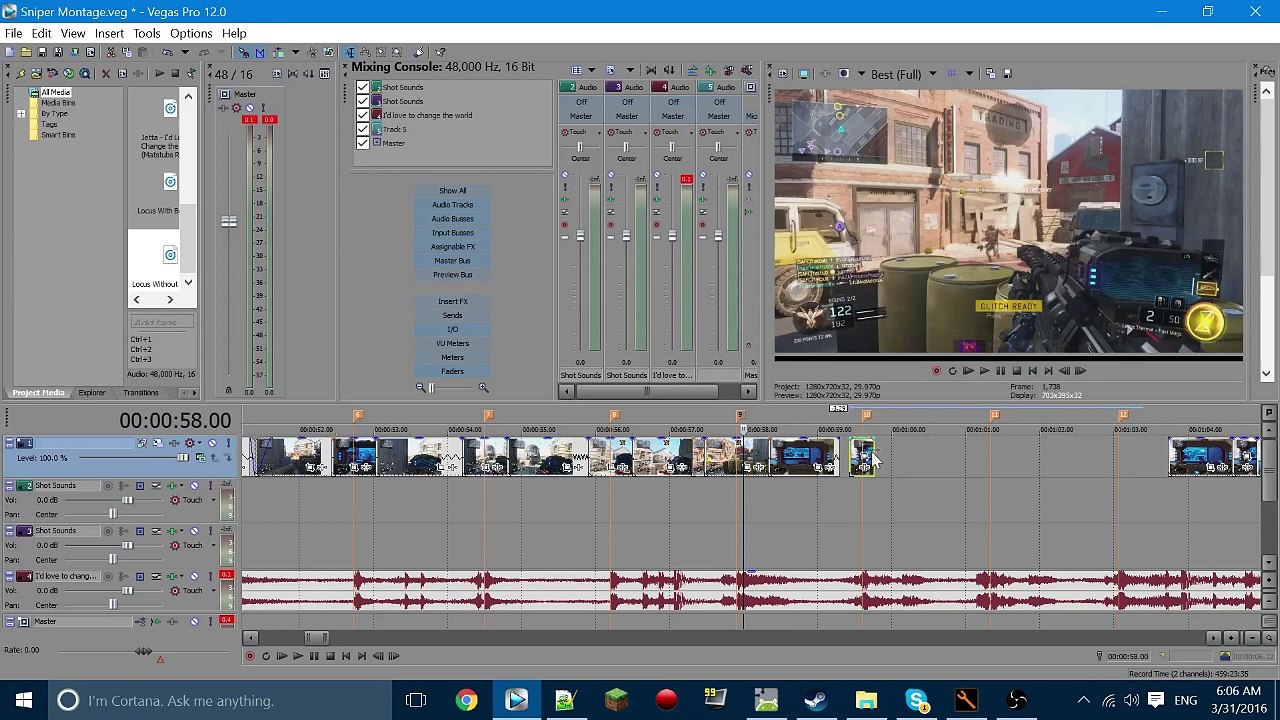Uncheck I'd love to change the world checkbox
Viewport: 1280px width, 720px height.
(363, 115)
